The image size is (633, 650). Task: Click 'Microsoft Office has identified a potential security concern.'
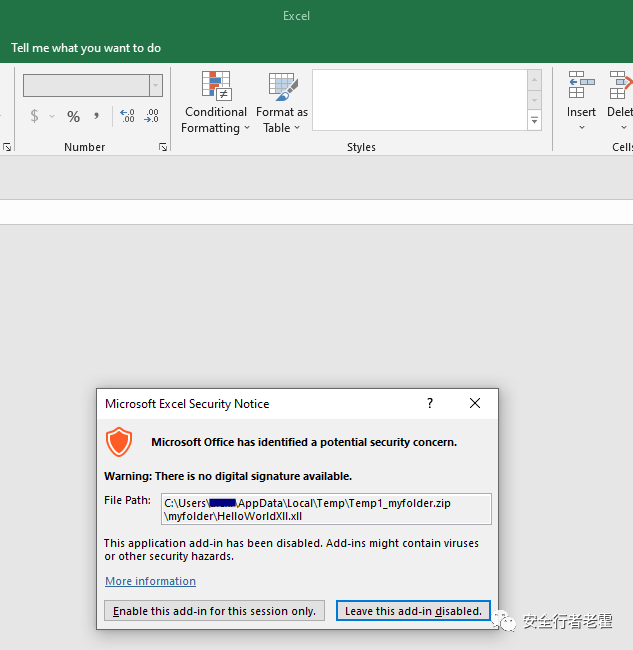(x=304, y=442)
